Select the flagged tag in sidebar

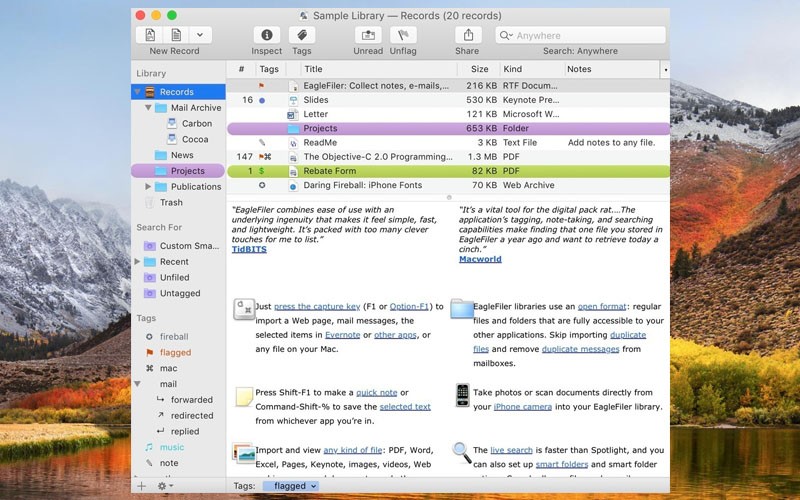tap(178, 353)
